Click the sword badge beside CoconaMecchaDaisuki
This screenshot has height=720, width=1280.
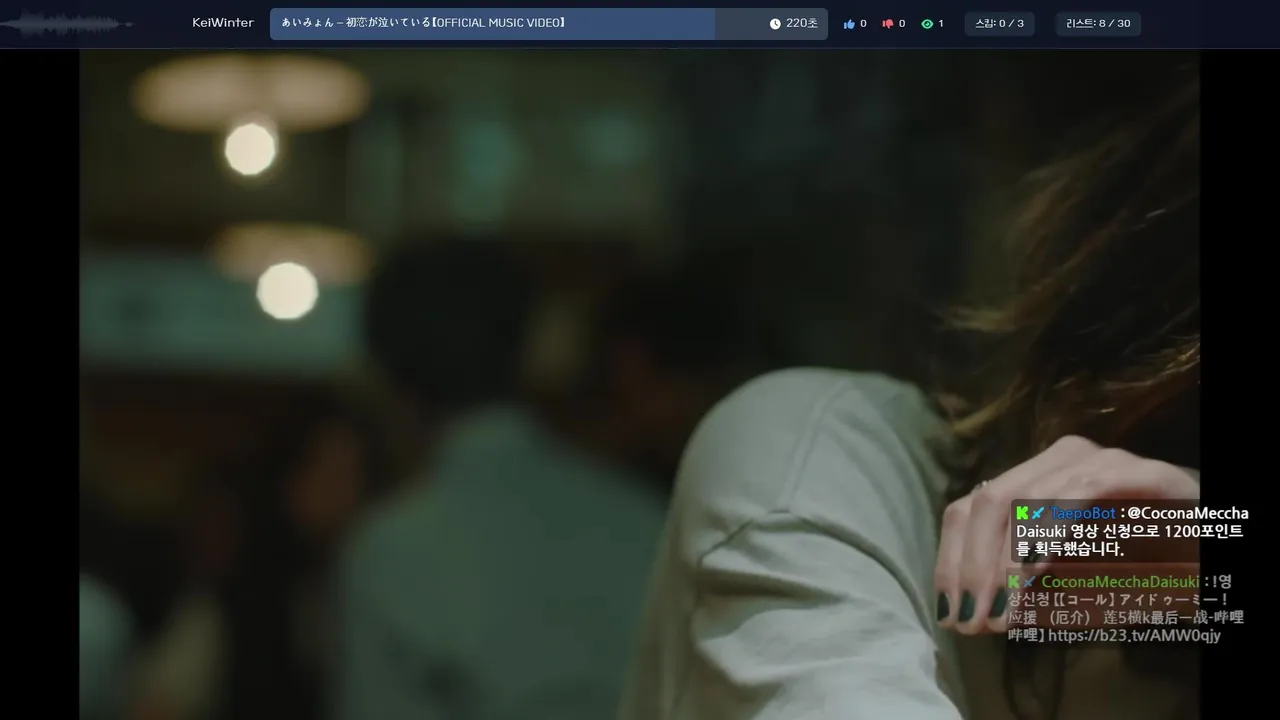[1030, 582]
